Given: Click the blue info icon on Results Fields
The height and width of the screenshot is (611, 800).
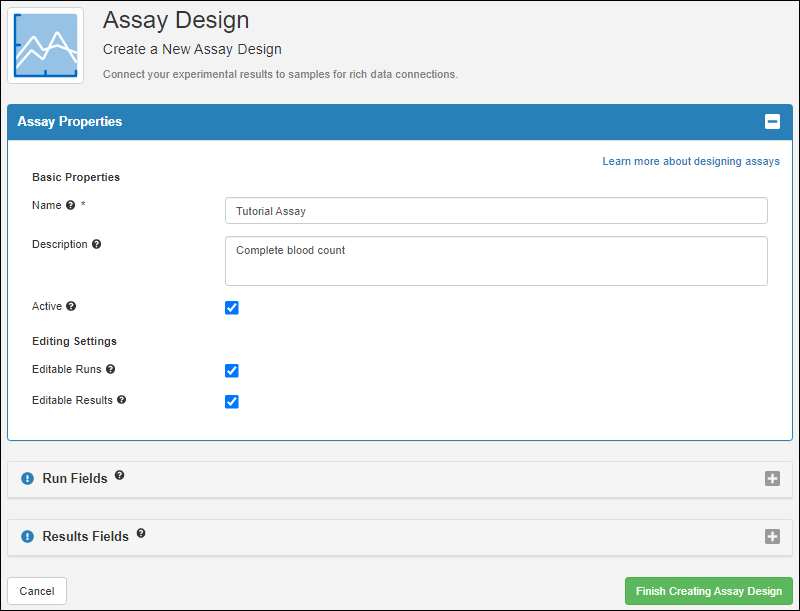Looking at the screenshot, I should [27, 537].
